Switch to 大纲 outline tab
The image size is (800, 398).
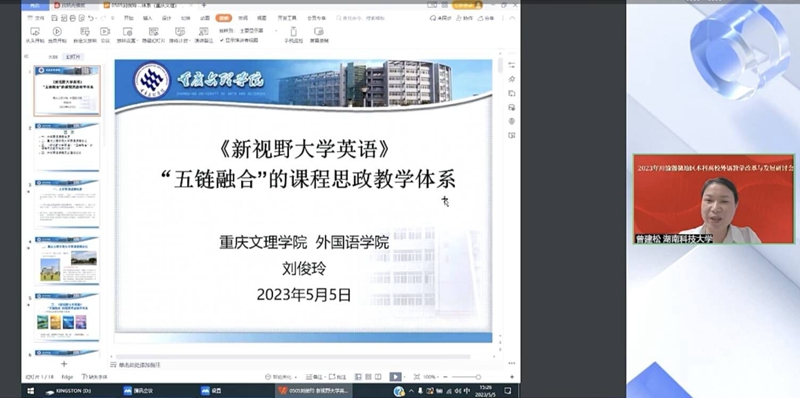click(53, 57)
